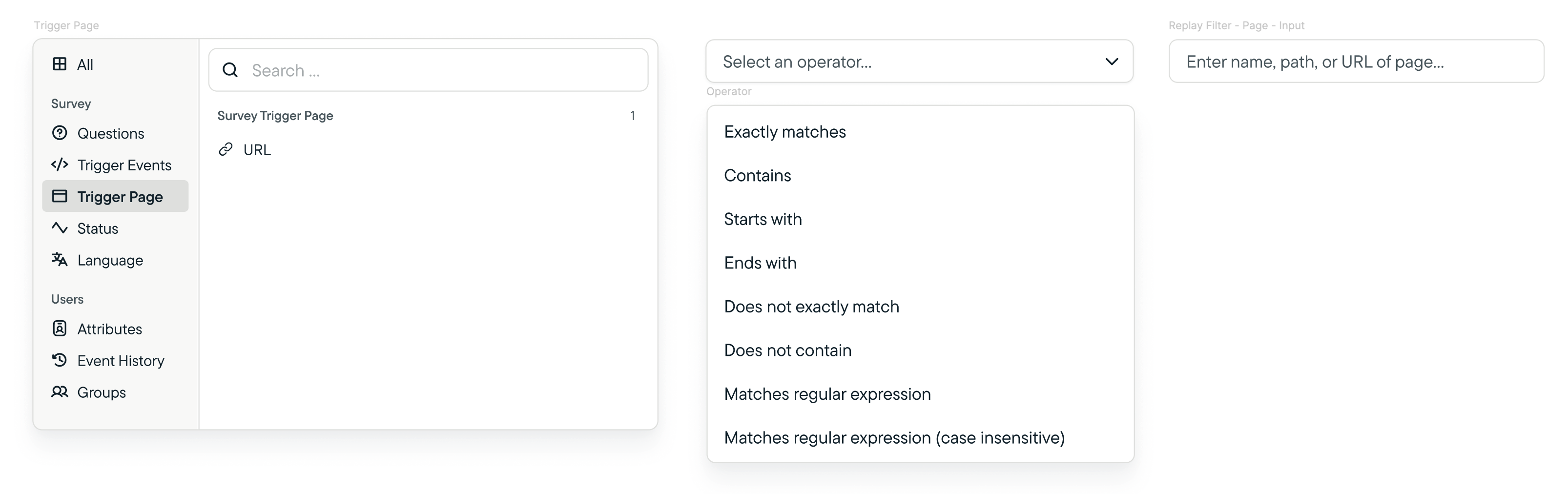Click the Status activity-line icon
Image resolution: width=1568 pixels, height=494 pixels.
click(60, 227)
